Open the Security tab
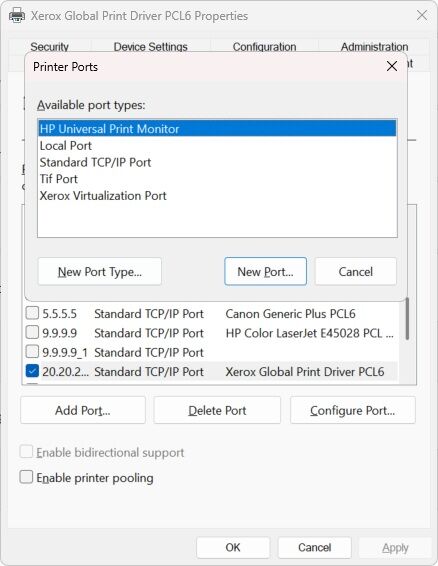The height and width of the screenshot is (566, 438). 49,47
